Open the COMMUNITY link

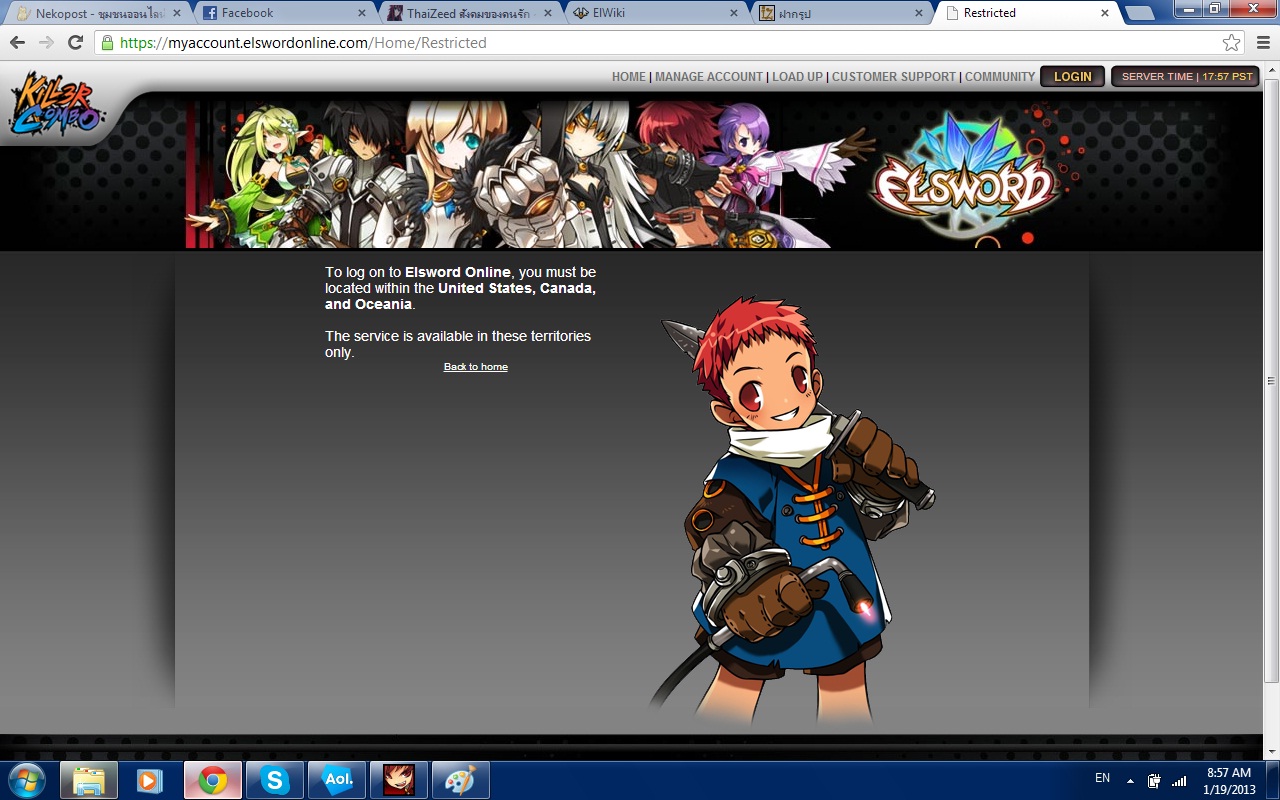click(x=1000, y=77)
